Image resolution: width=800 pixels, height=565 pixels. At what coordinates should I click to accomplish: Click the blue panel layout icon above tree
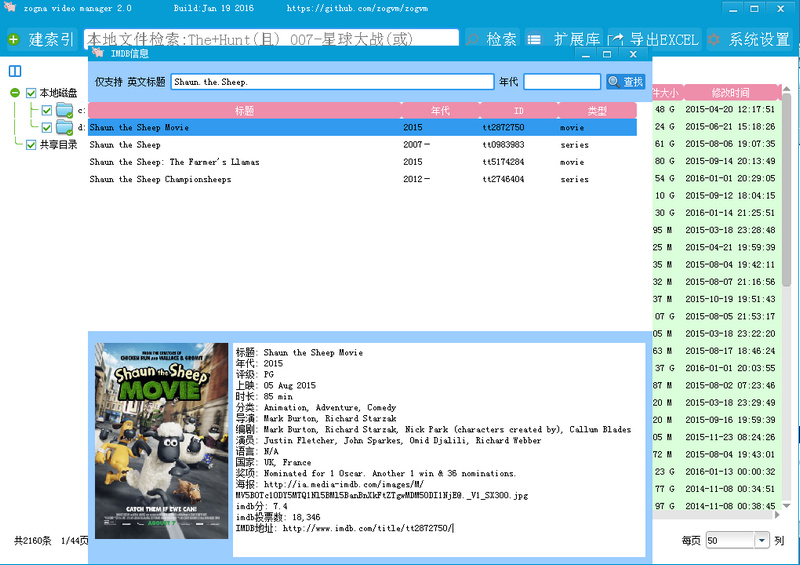click(15, 72)
